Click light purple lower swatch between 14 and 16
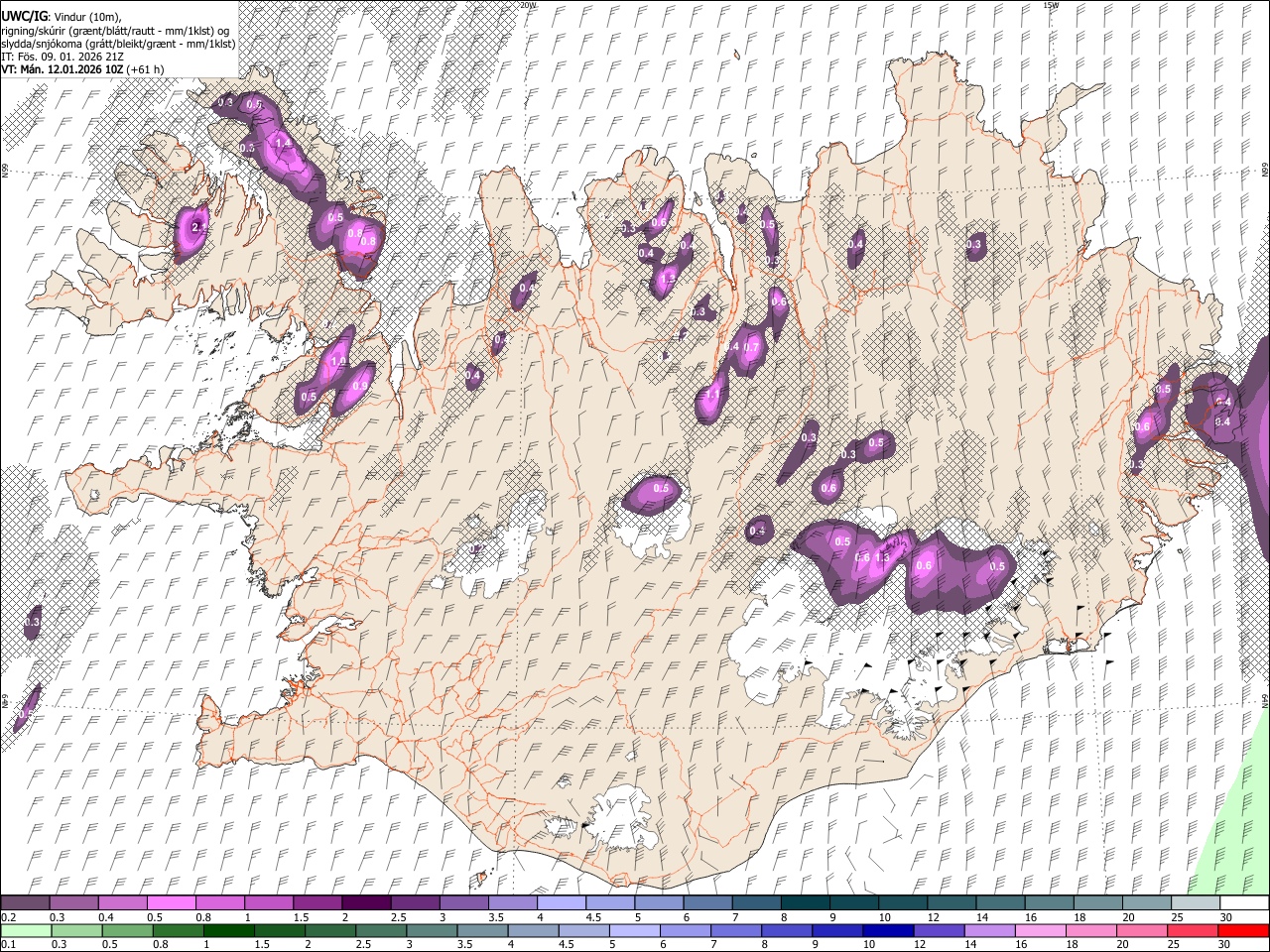The image size is (1270, 952). point(989,930)
